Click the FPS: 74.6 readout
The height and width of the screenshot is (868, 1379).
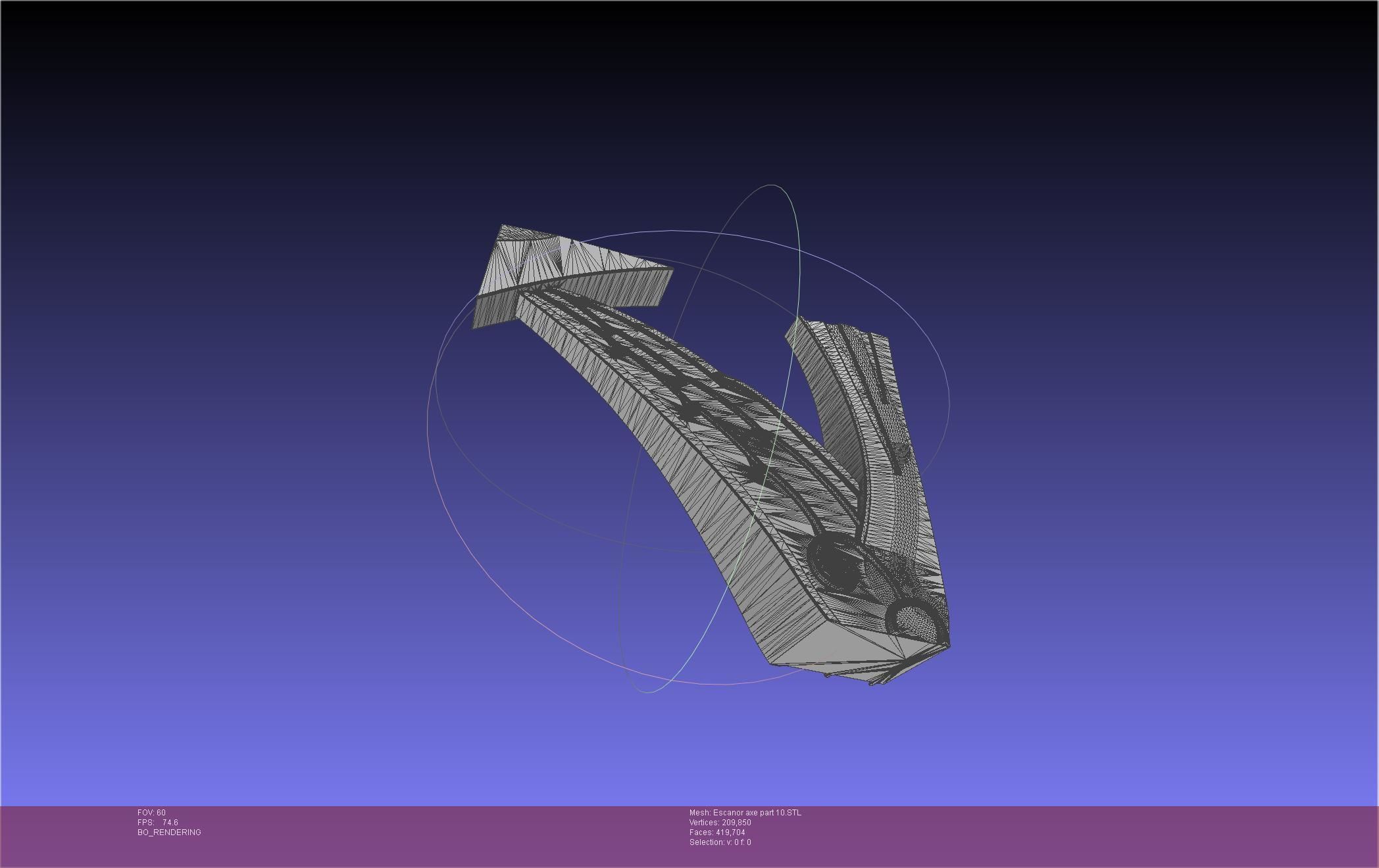[x=158, y=823]
